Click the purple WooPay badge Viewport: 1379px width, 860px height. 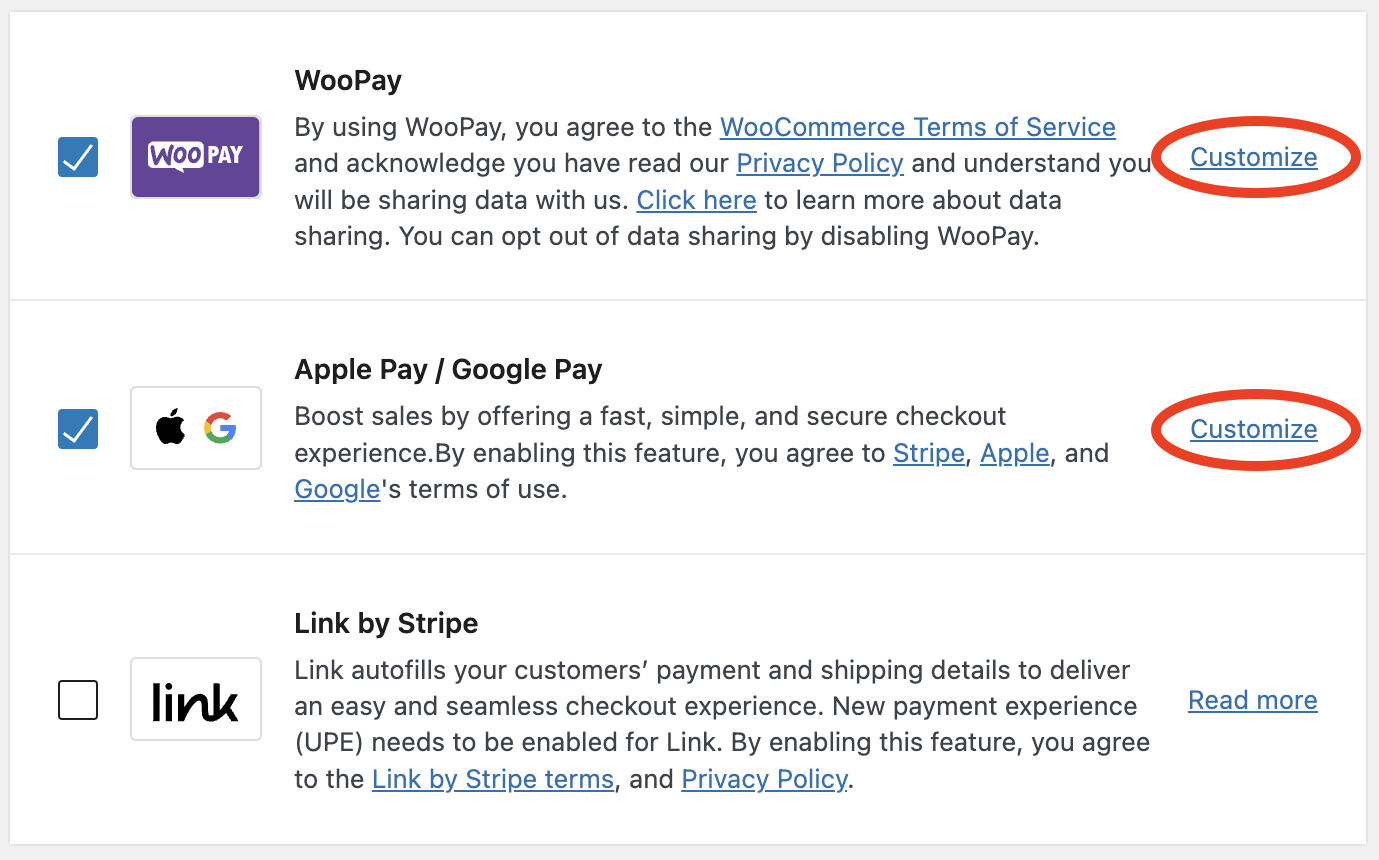click(195, 156)
